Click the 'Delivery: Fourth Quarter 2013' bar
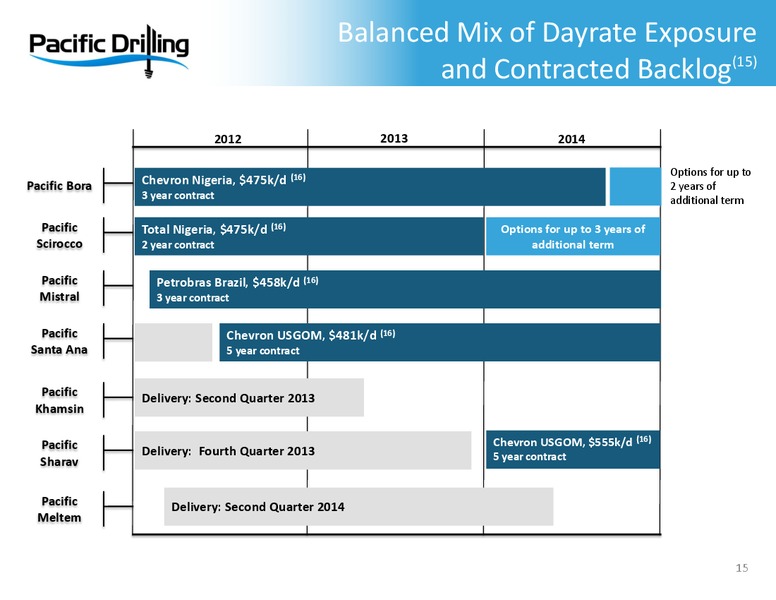This screenshot has height=600, width=776. [x=303, y=450]
